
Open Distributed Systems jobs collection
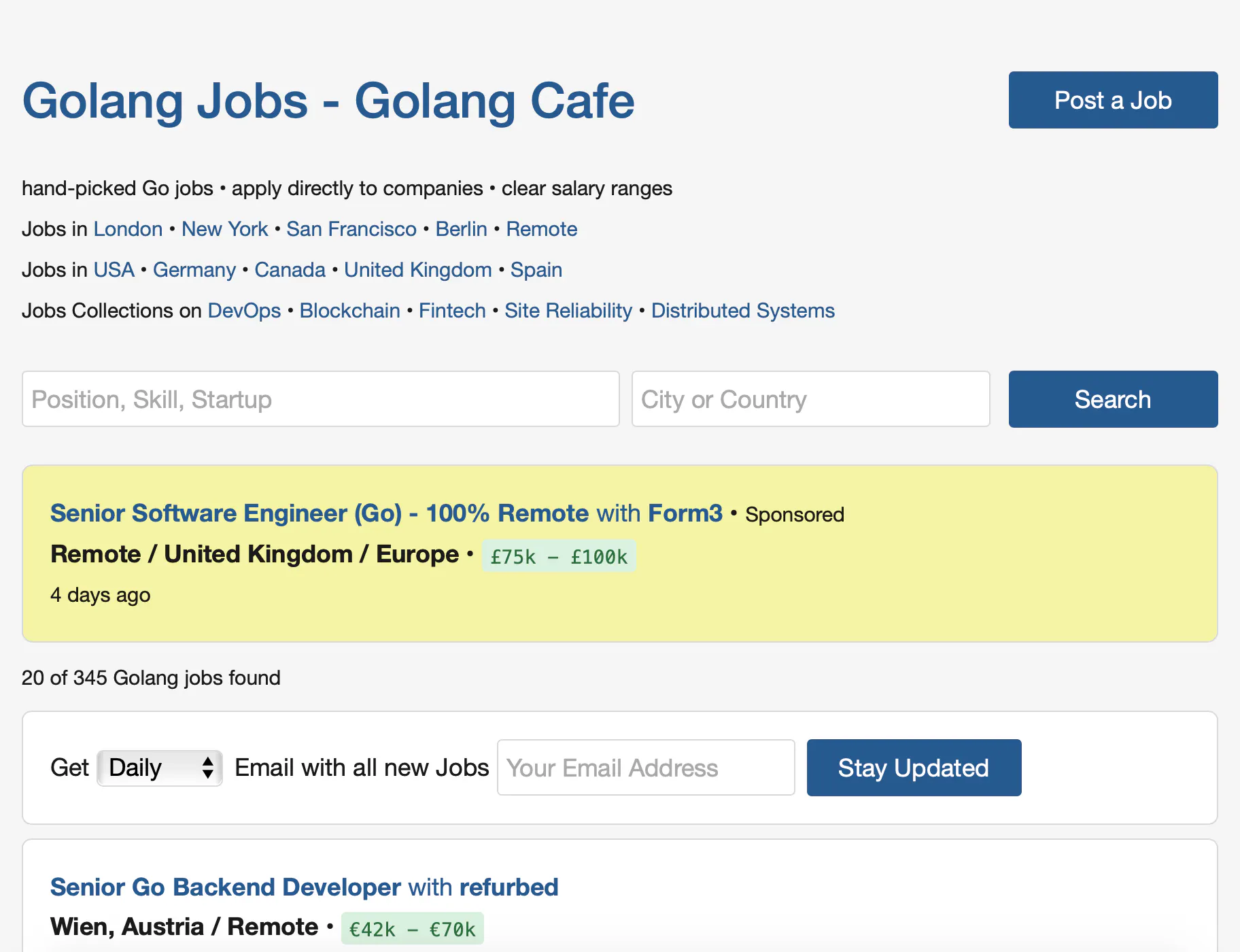click(x=742, y=311)
